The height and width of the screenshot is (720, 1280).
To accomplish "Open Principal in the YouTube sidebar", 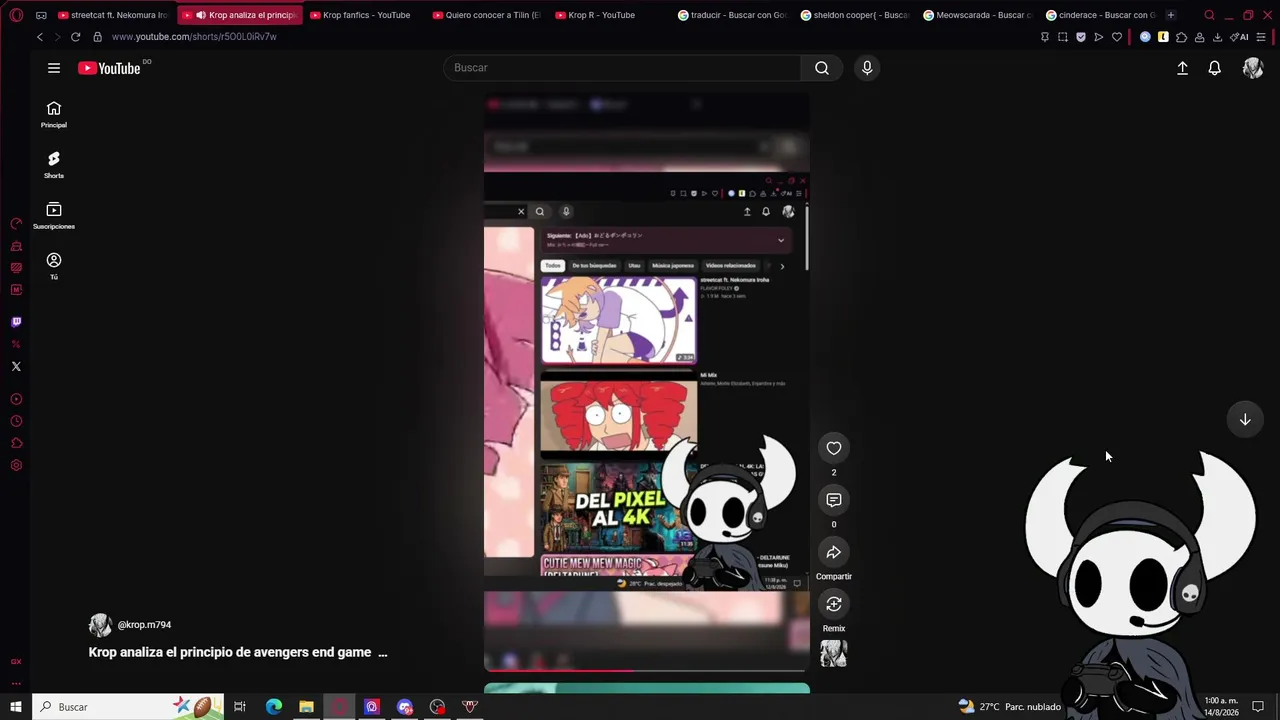I will 54,115.
